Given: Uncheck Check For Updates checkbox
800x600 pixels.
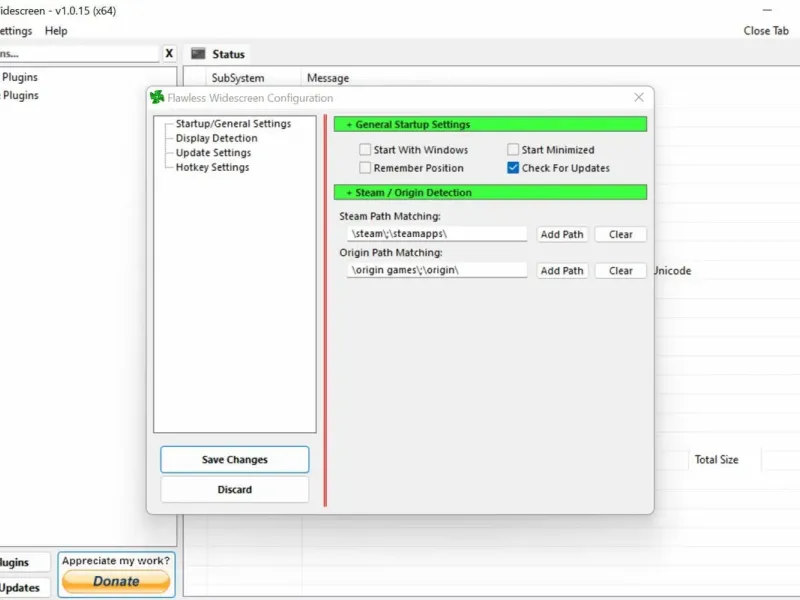Looking at the screenshot, I should click(513, 168).
